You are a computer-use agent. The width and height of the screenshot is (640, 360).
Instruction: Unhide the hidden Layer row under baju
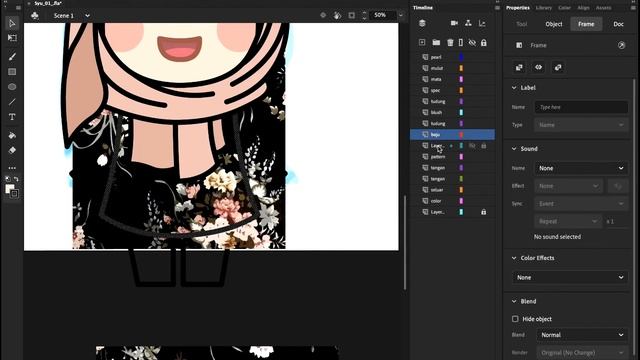[472, 146]
